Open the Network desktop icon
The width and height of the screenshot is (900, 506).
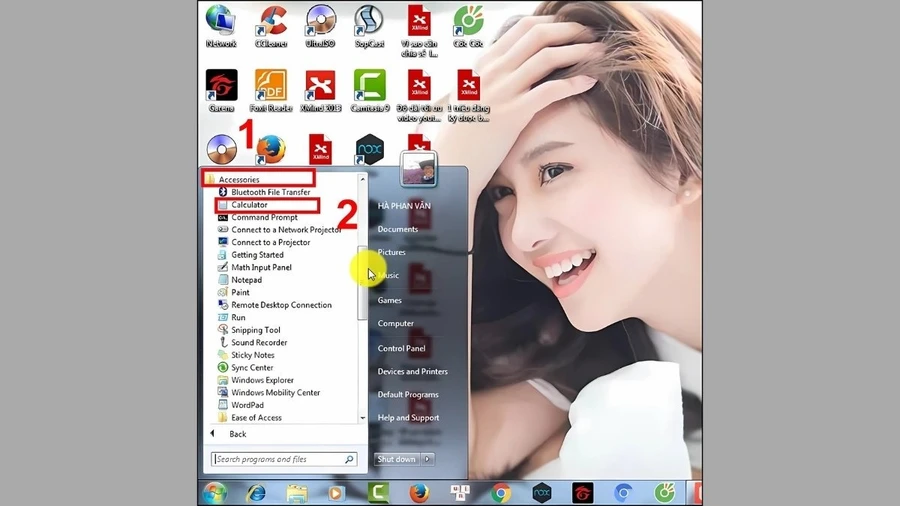(x=221, y=26)
